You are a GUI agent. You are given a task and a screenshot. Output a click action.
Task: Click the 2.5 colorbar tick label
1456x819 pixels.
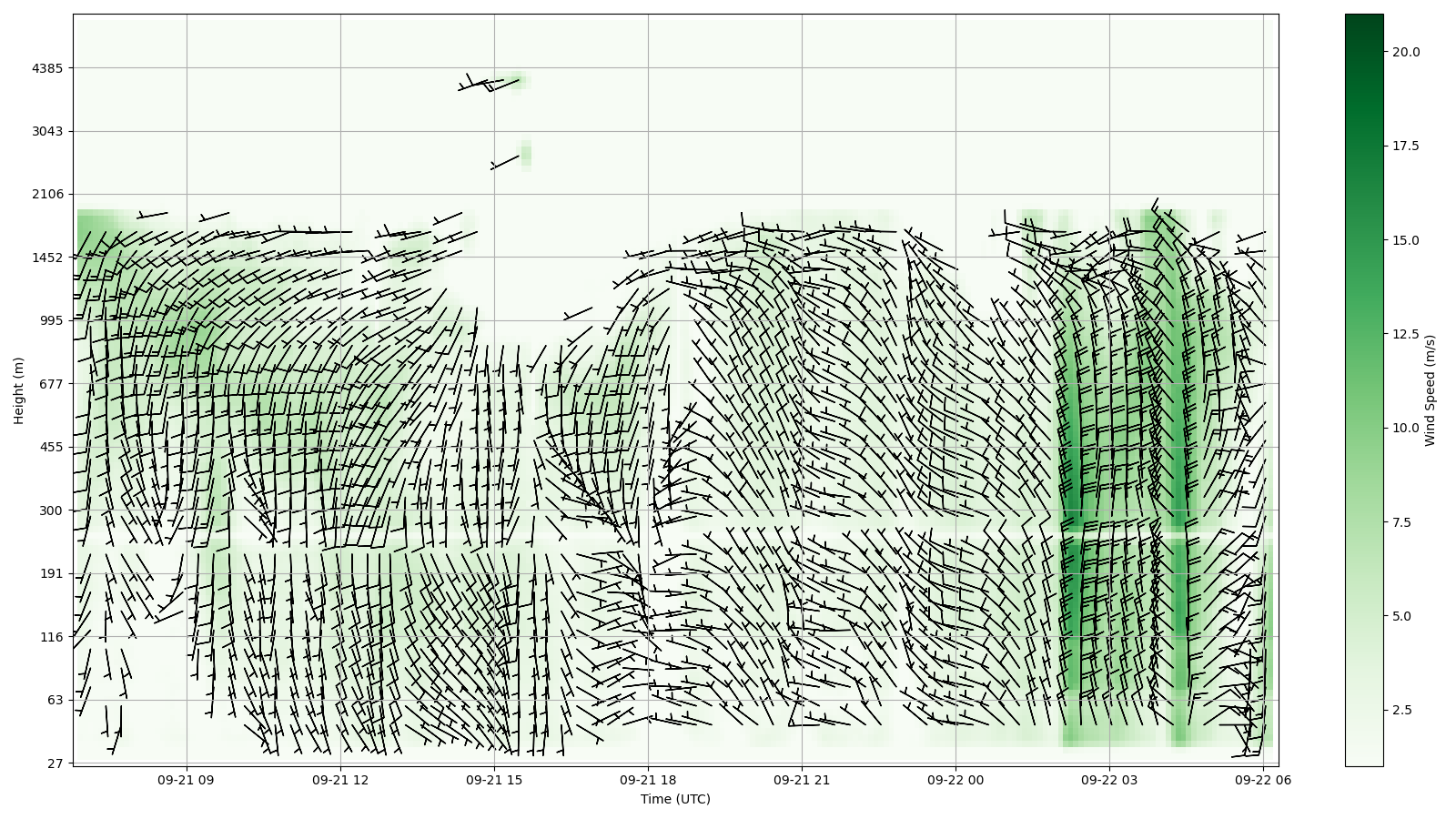pyautogui.click(x=1402, y=710)
